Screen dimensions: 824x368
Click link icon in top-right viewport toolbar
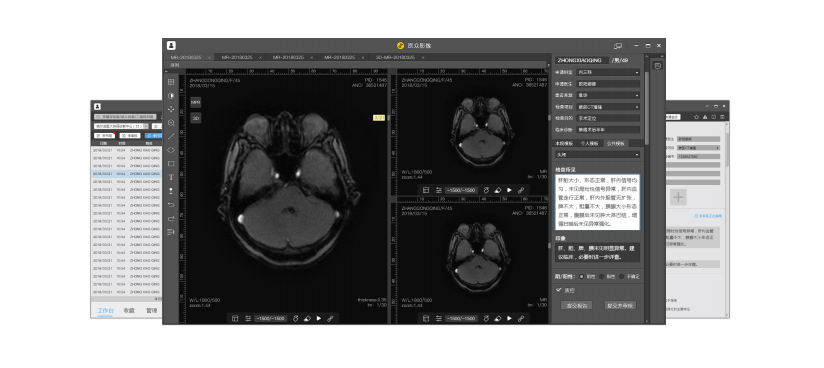[521, 190]
